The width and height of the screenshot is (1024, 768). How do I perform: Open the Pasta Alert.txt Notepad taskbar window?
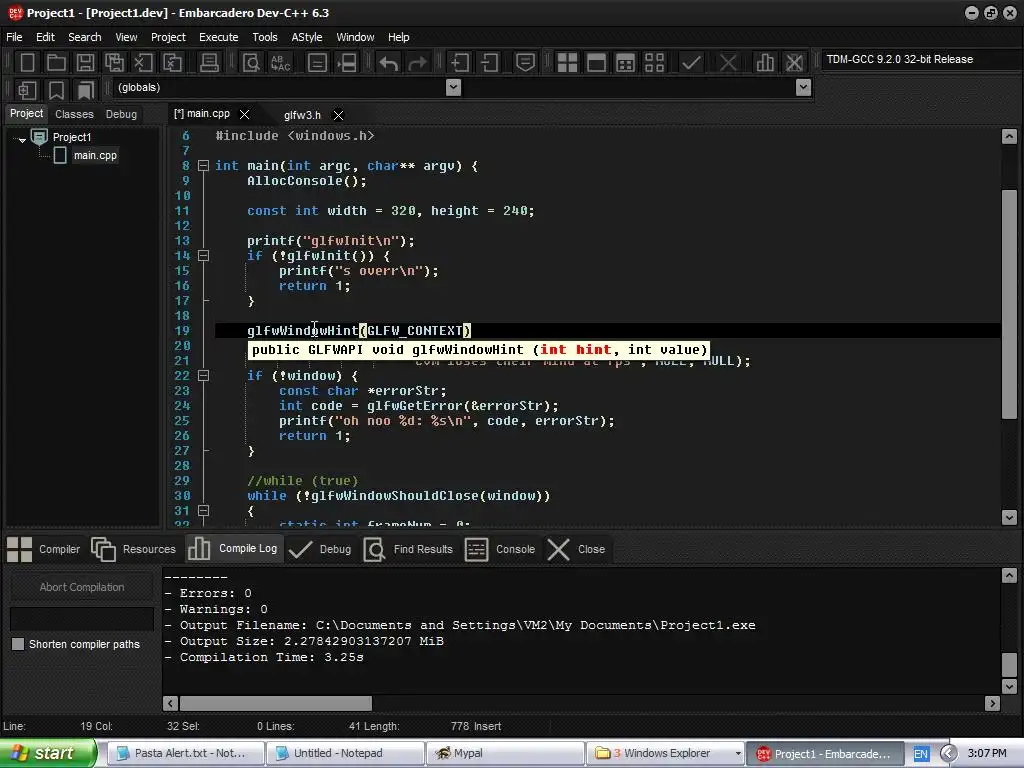pyautogui.click(x=185, y=754)
